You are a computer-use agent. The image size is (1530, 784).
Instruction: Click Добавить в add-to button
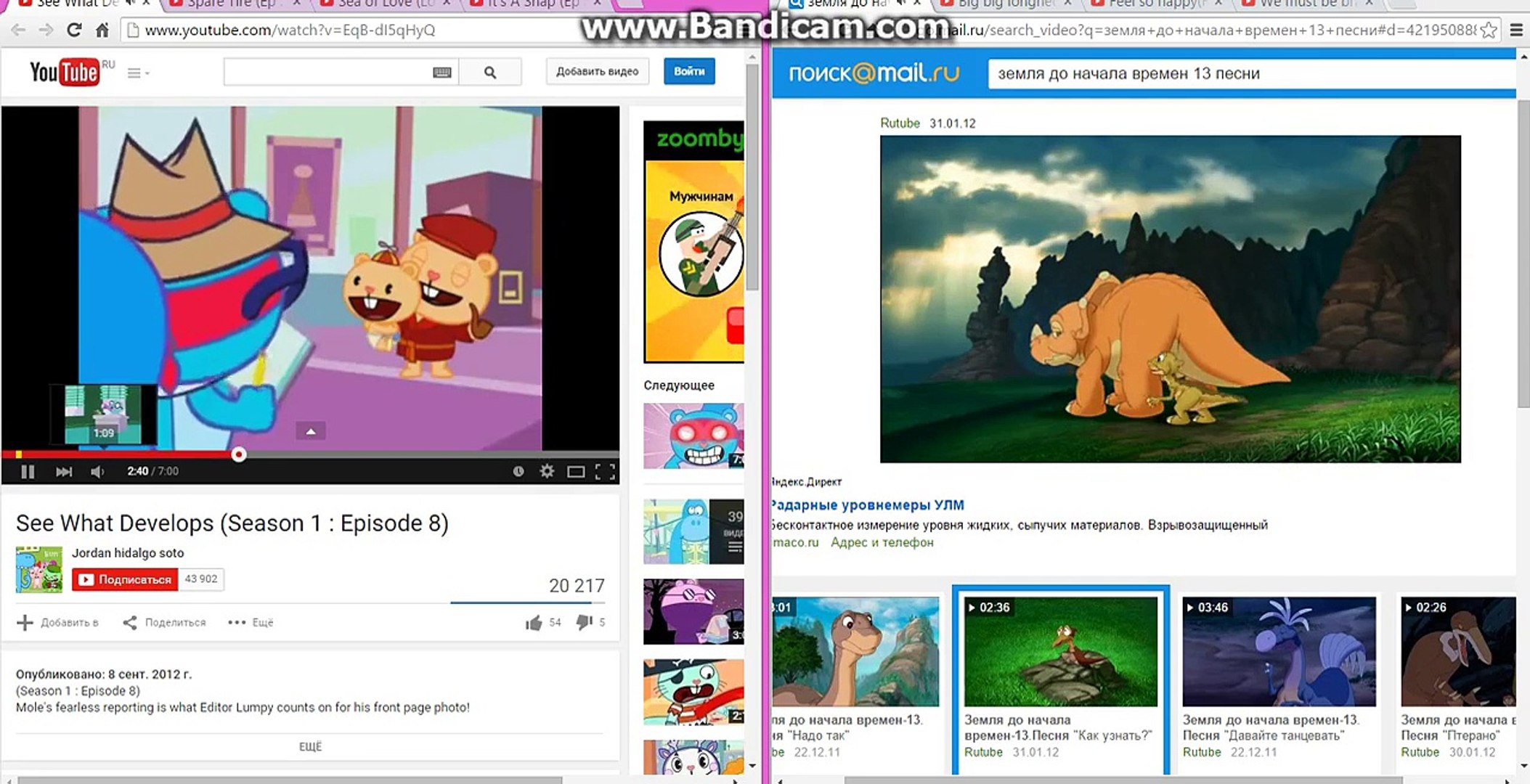click(58, 623)
